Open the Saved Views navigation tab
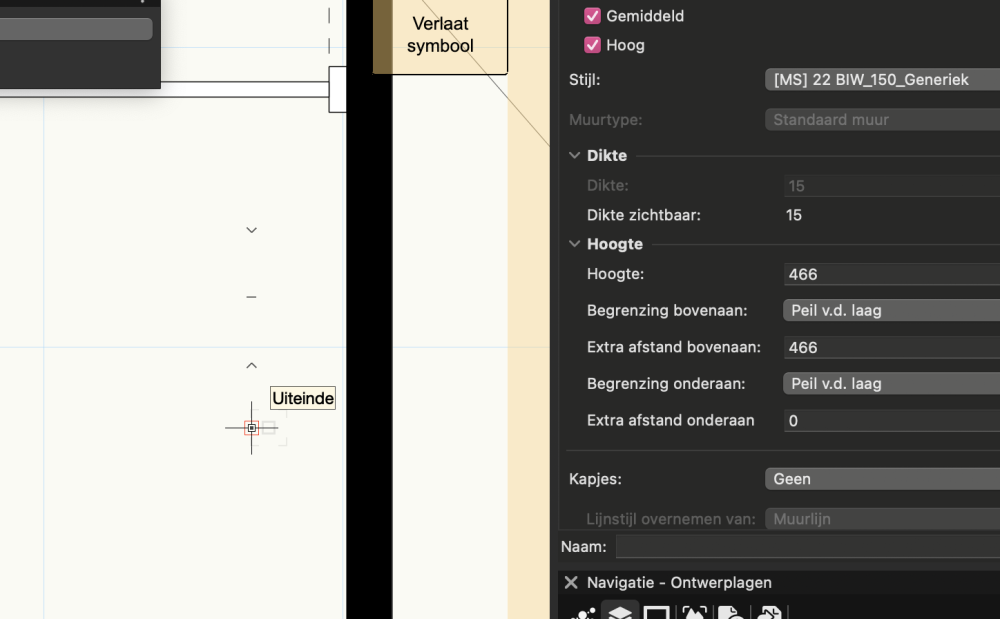Viewport: 1000px width, 619px height. [x=731, y=612]
